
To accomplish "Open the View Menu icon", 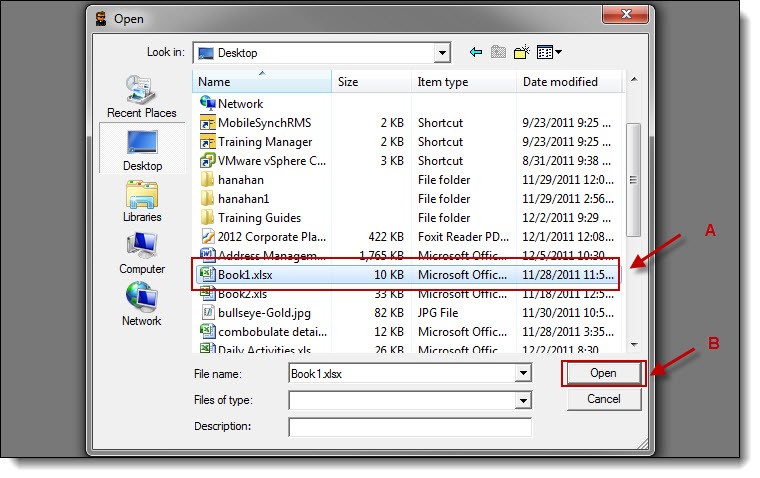I will tap(549, 52).
